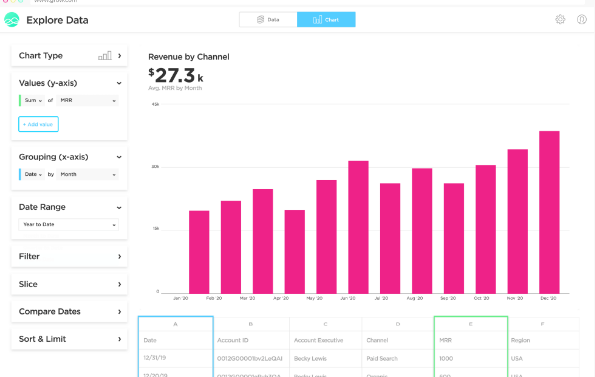The image size is (595, 377).
Task: Open the MRR field dropdown
Action: click(x=87, y=101)
